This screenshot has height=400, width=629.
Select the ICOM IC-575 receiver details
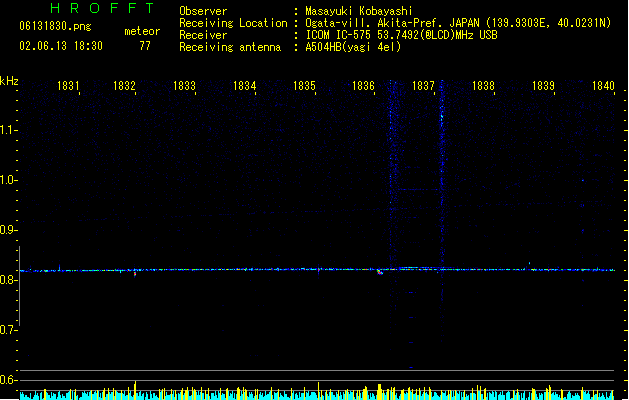click(x=401, y=35)
